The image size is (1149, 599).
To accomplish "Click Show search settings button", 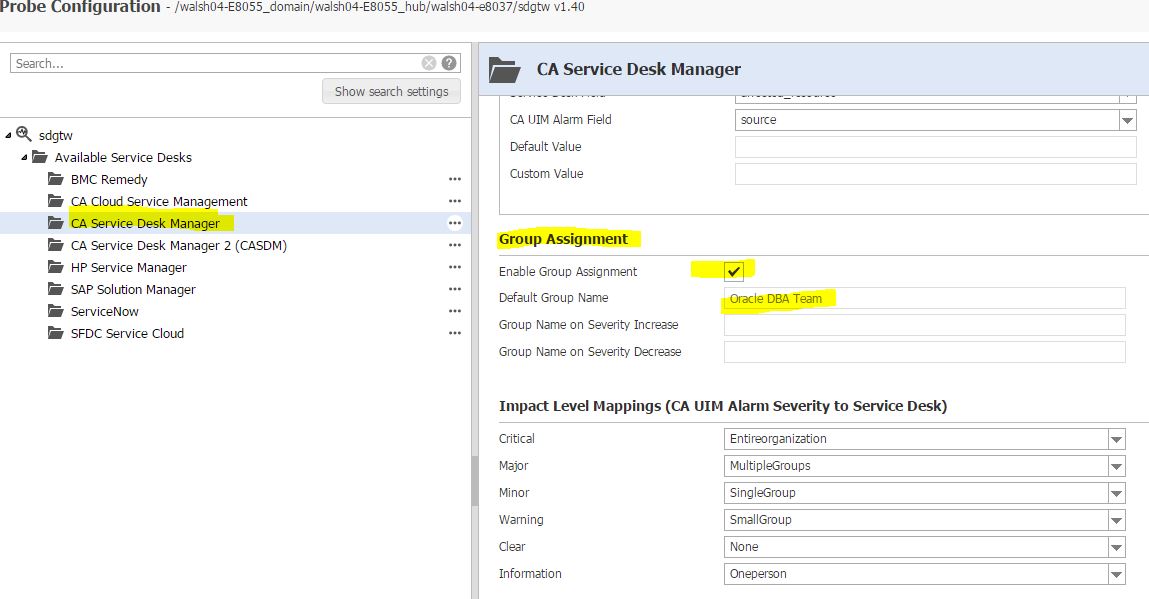I will (x=391, y=92).
